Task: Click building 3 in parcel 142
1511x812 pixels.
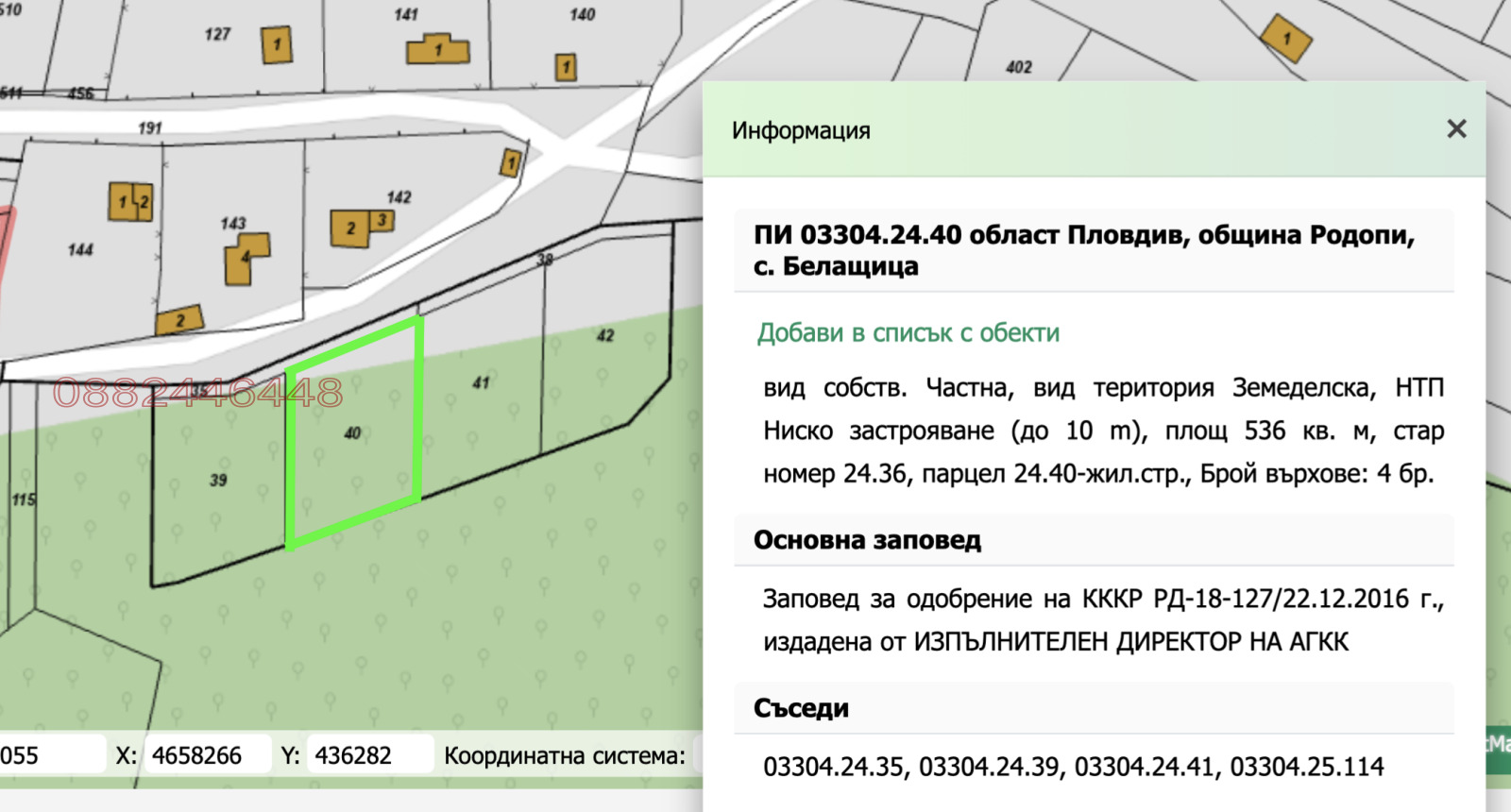Action: [382, 220]
